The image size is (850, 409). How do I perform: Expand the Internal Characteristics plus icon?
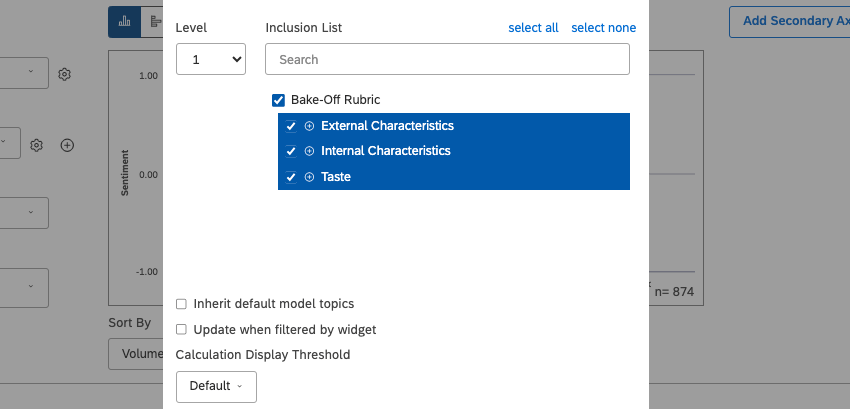point(309,151)
